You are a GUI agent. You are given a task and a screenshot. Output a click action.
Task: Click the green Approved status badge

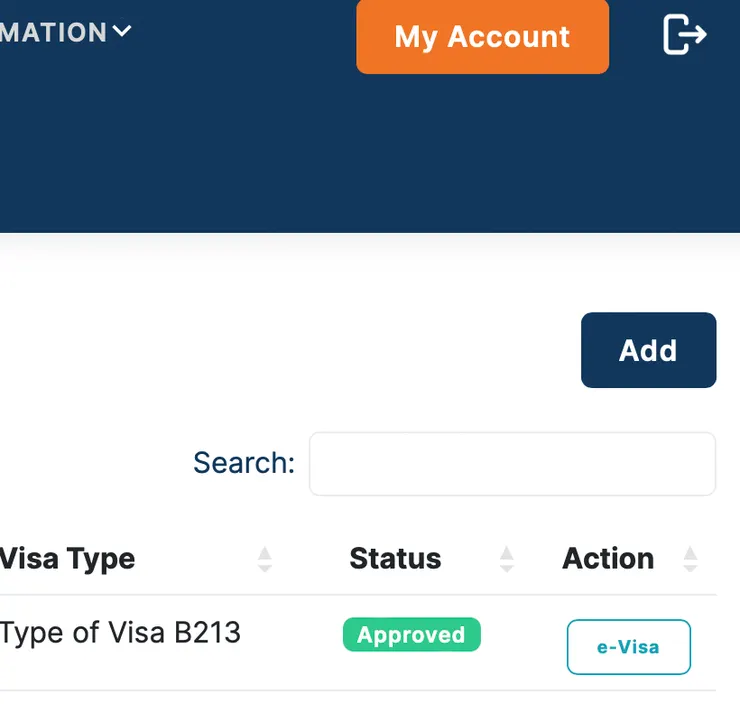411,635
